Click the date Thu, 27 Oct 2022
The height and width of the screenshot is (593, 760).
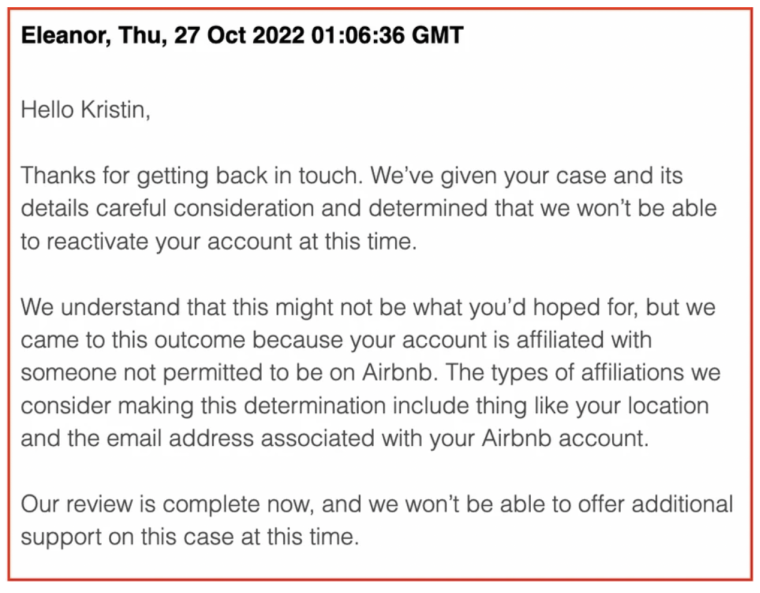(x=211, y=35)
